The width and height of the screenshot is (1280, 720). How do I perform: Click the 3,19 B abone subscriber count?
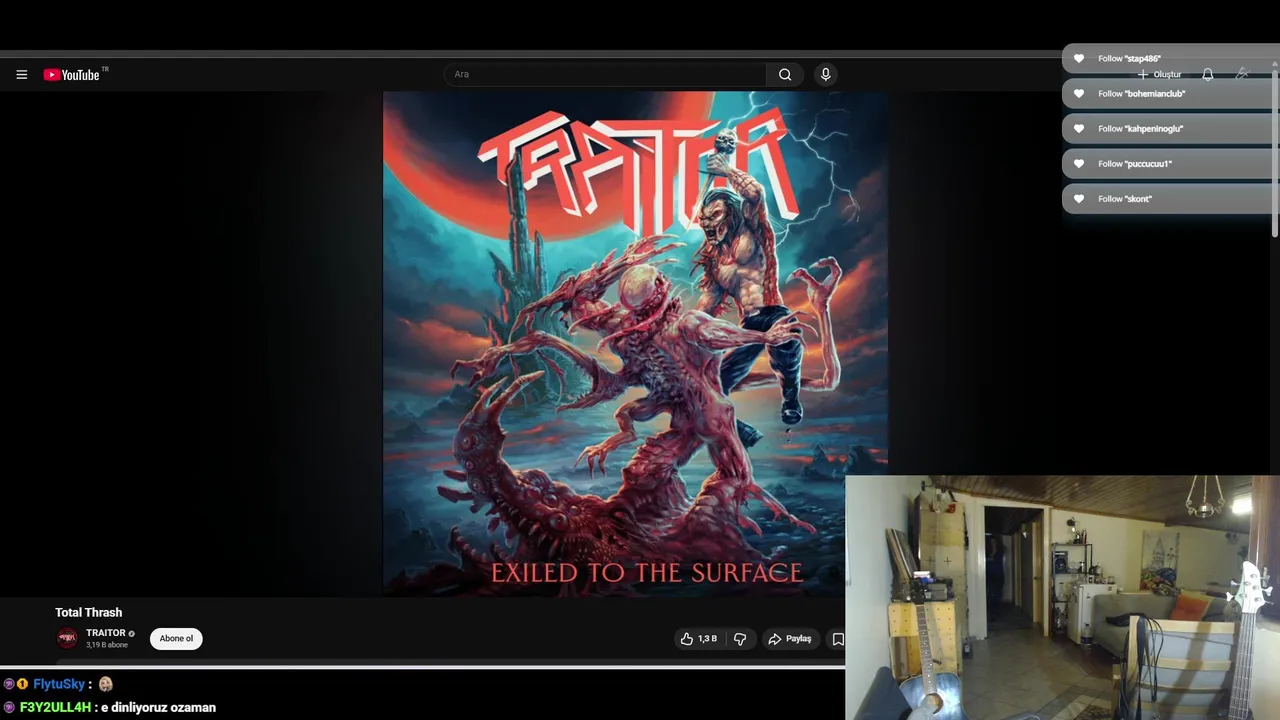tap(107, 645)
